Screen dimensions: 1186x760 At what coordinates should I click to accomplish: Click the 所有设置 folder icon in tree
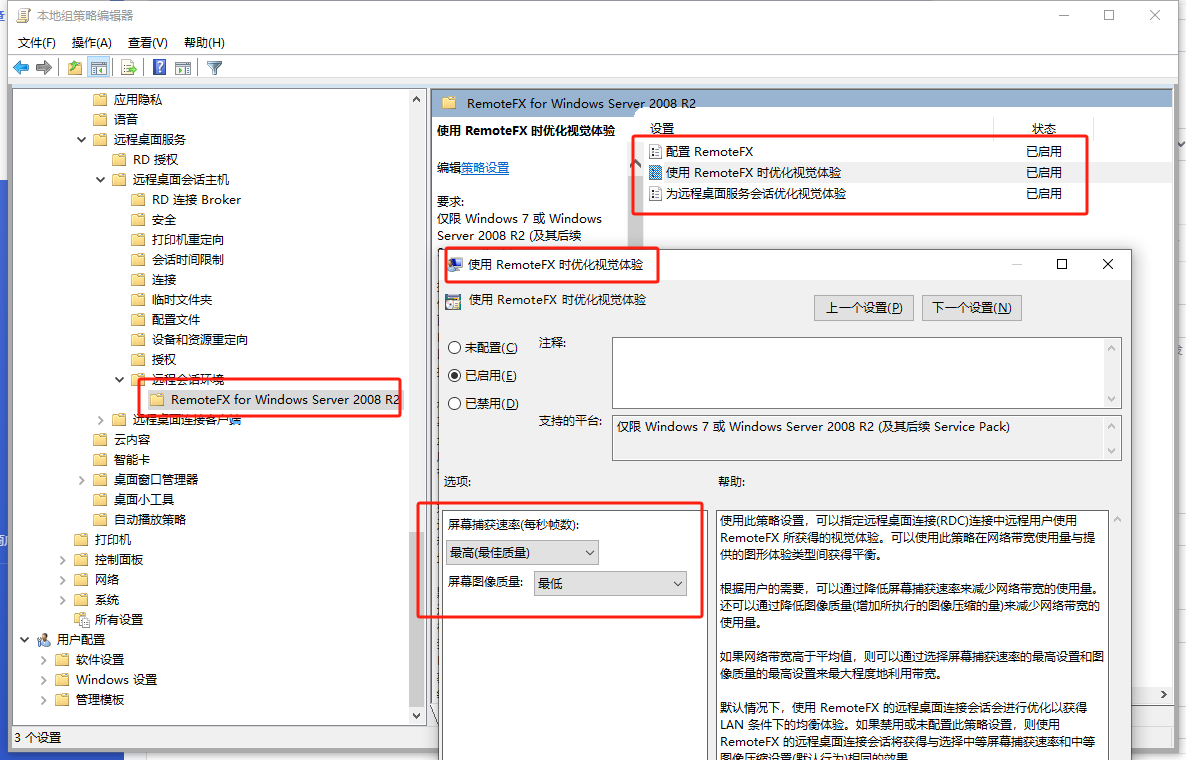coord(82,620)
